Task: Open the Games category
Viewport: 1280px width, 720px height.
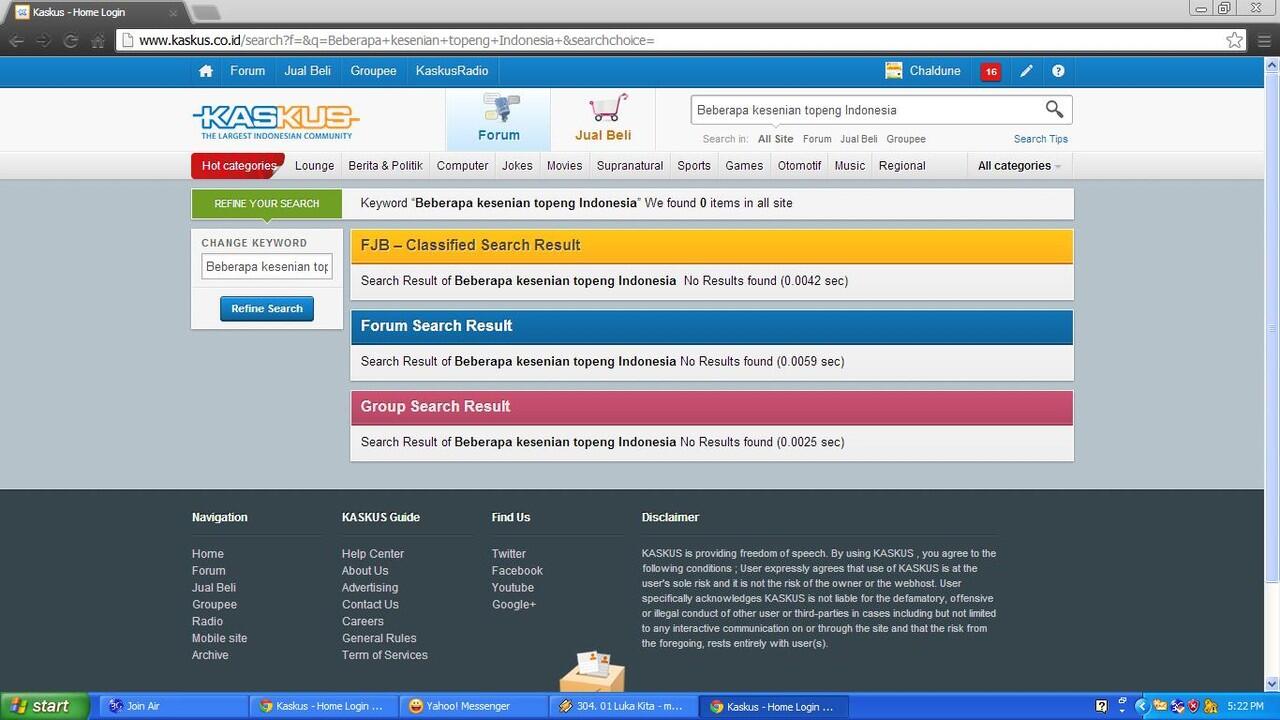Action: [744, 166]
